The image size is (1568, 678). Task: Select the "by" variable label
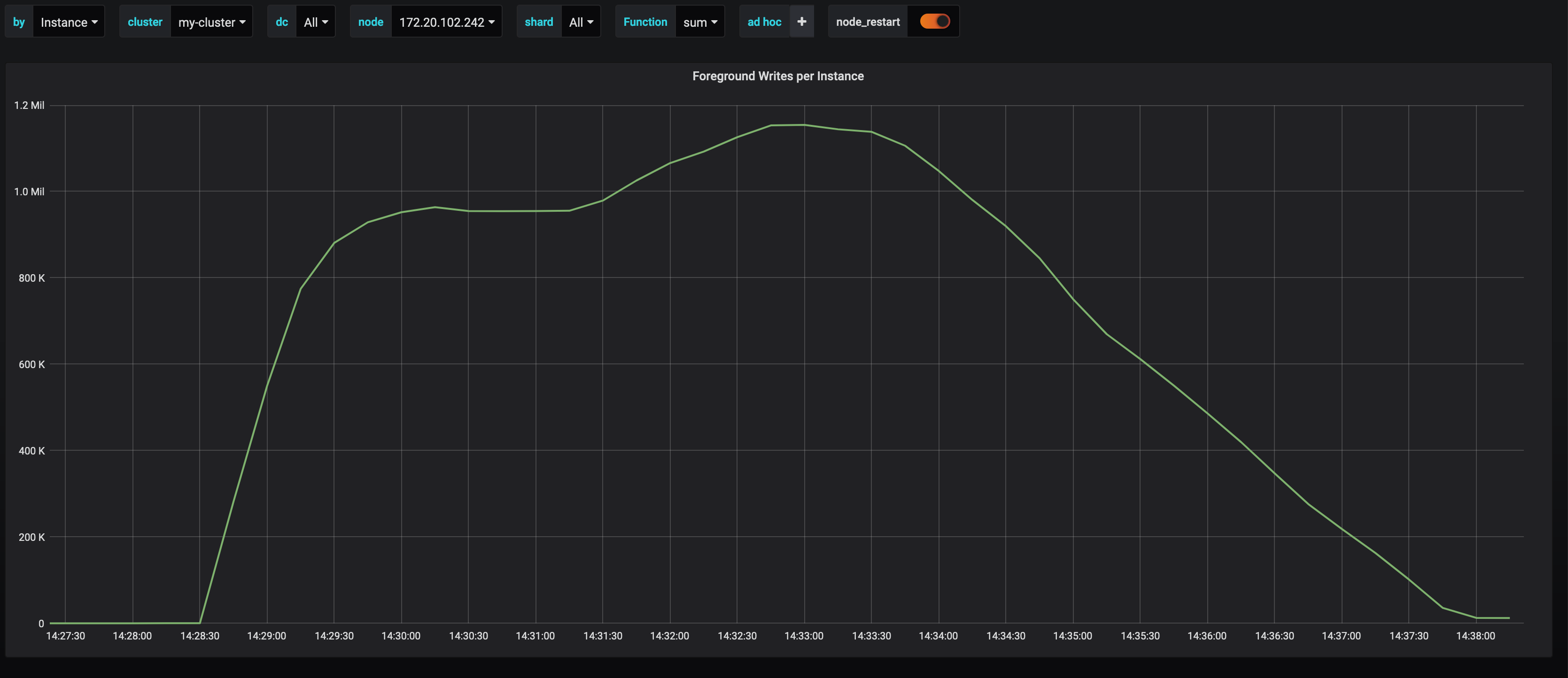click(19, 21)
